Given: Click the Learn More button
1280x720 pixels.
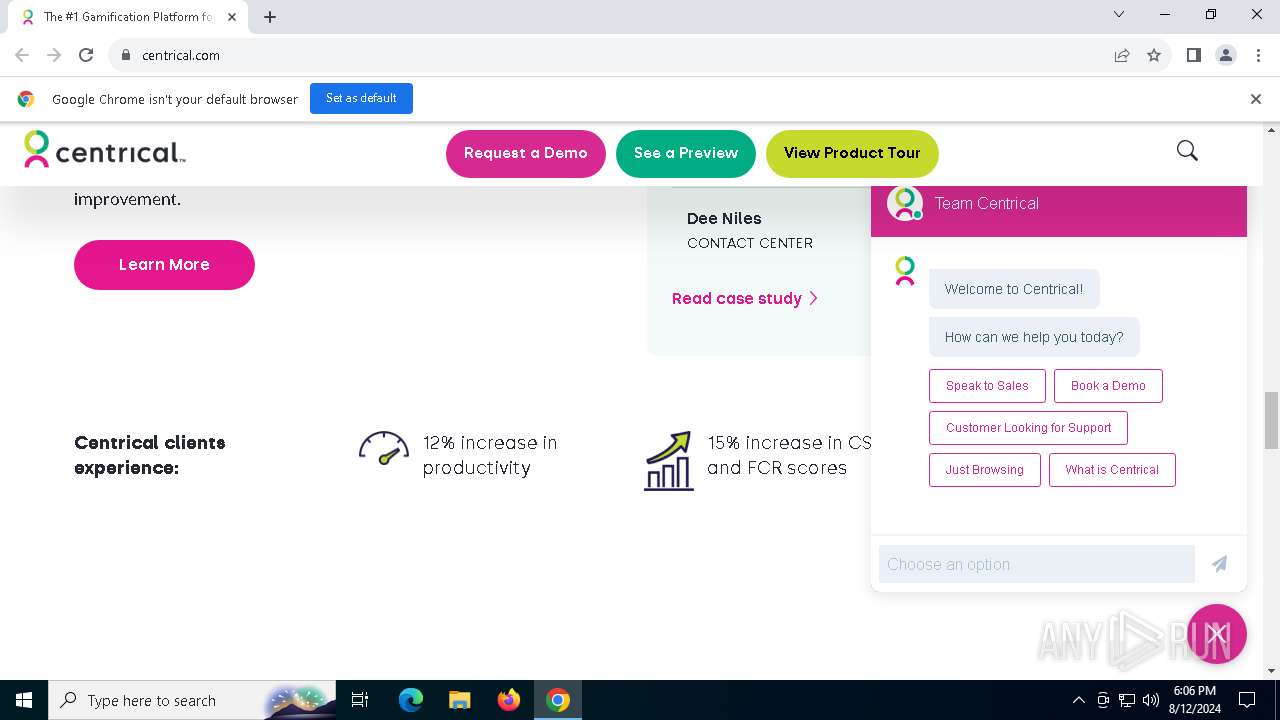Looking at the screenshot, I should (164, 265).
